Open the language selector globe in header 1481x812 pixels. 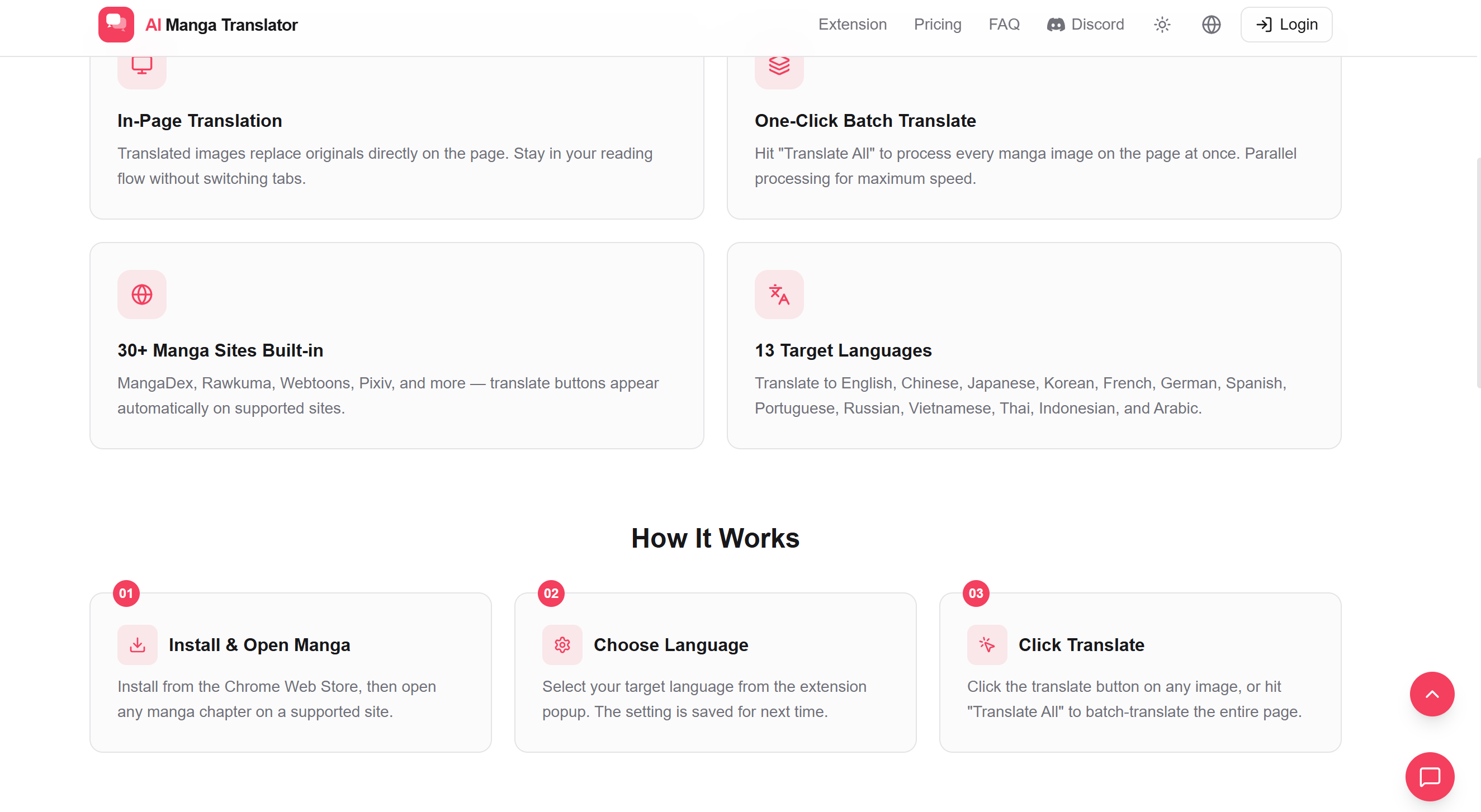tap(1211, 25)
